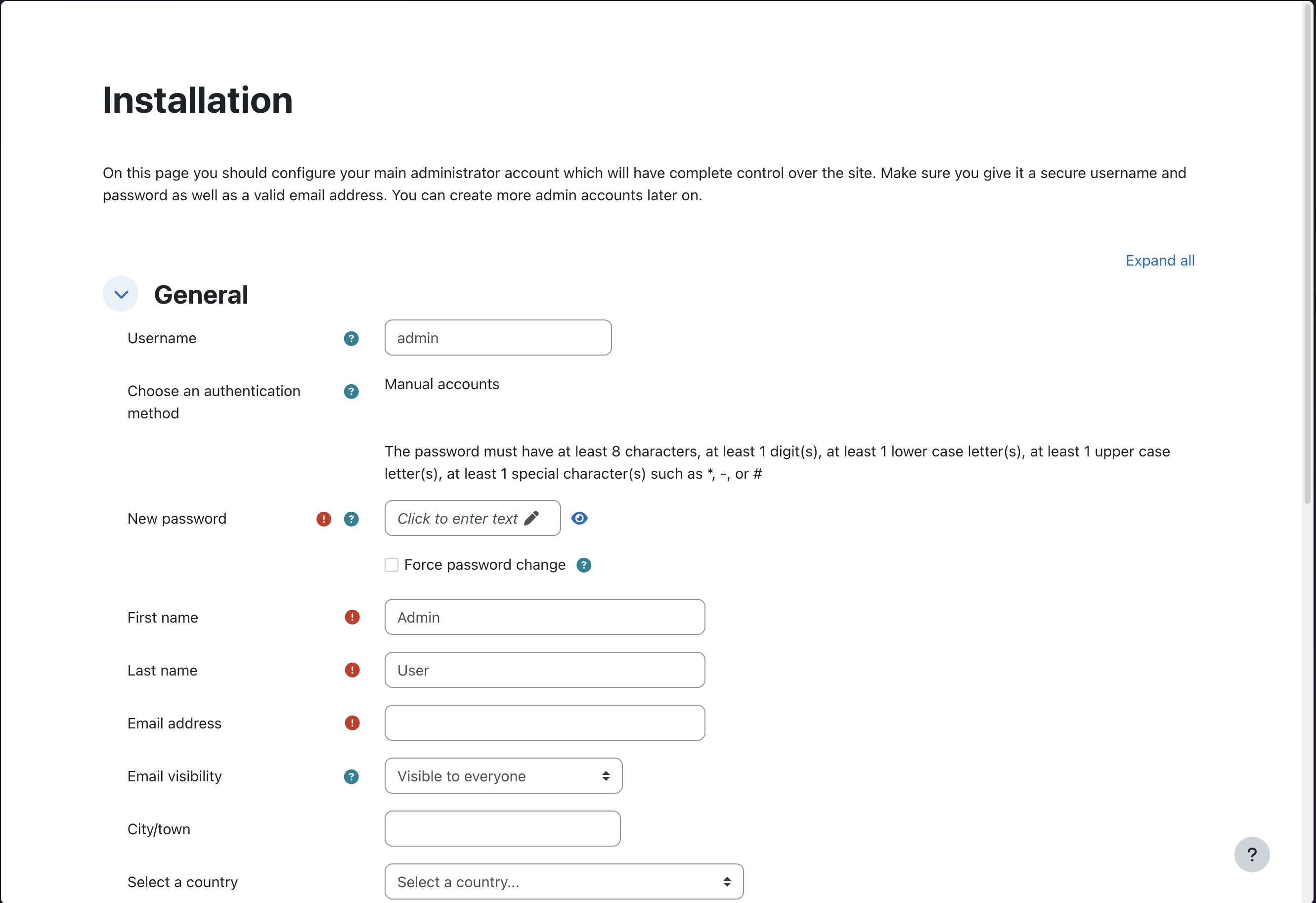Viewport: 1316px width, 903px height.
Task: Open Email visibility help icon
Action: (351, 776)
